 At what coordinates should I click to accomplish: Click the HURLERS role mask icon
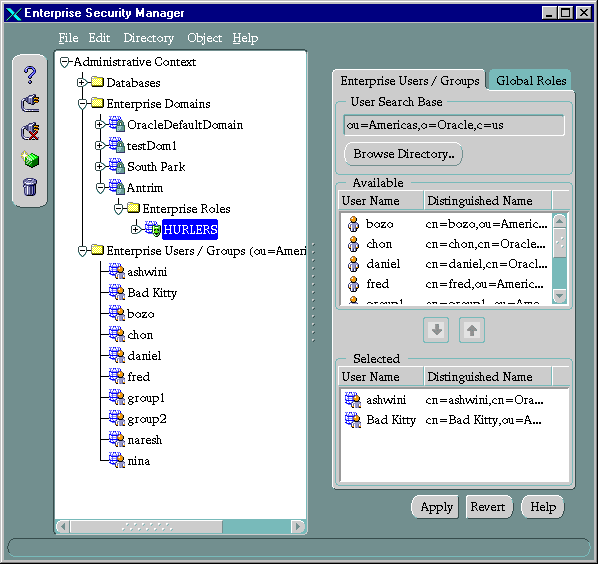point(153,229)
